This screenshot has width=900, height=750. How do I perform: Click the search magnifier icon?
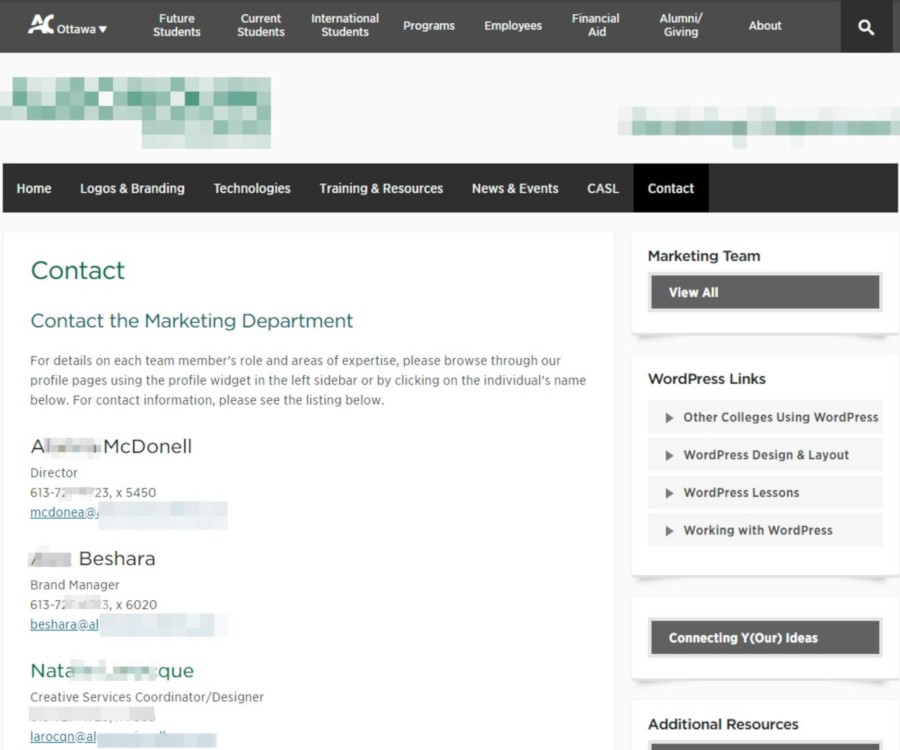866,27
